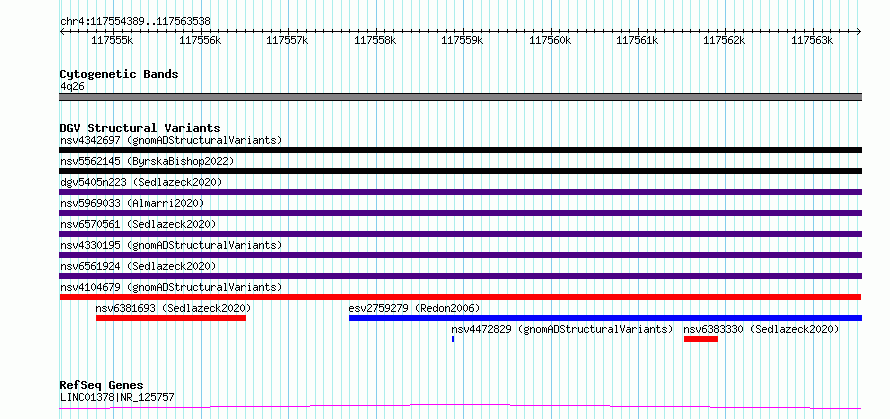Open variant label nsv4472829 (gnomADStructuralVariants)
Viewport: 890px width, 419px height.
(x=562, y=329)
